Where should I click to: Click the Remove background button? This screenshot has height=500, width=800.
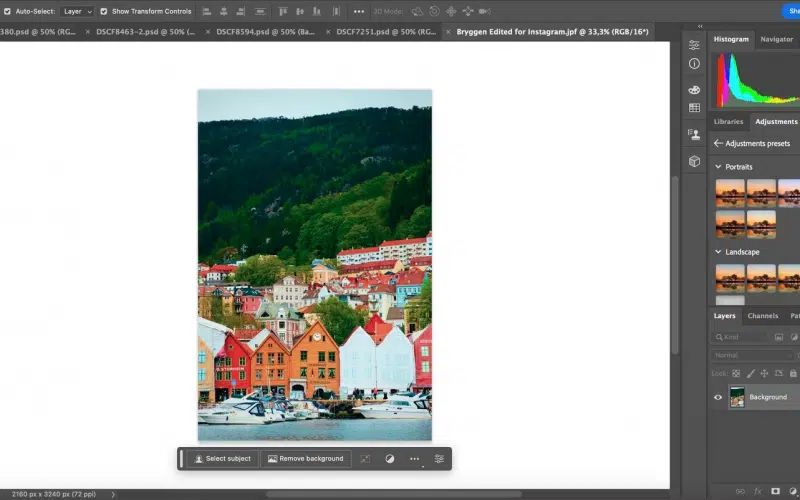click(x=304, y=459)
